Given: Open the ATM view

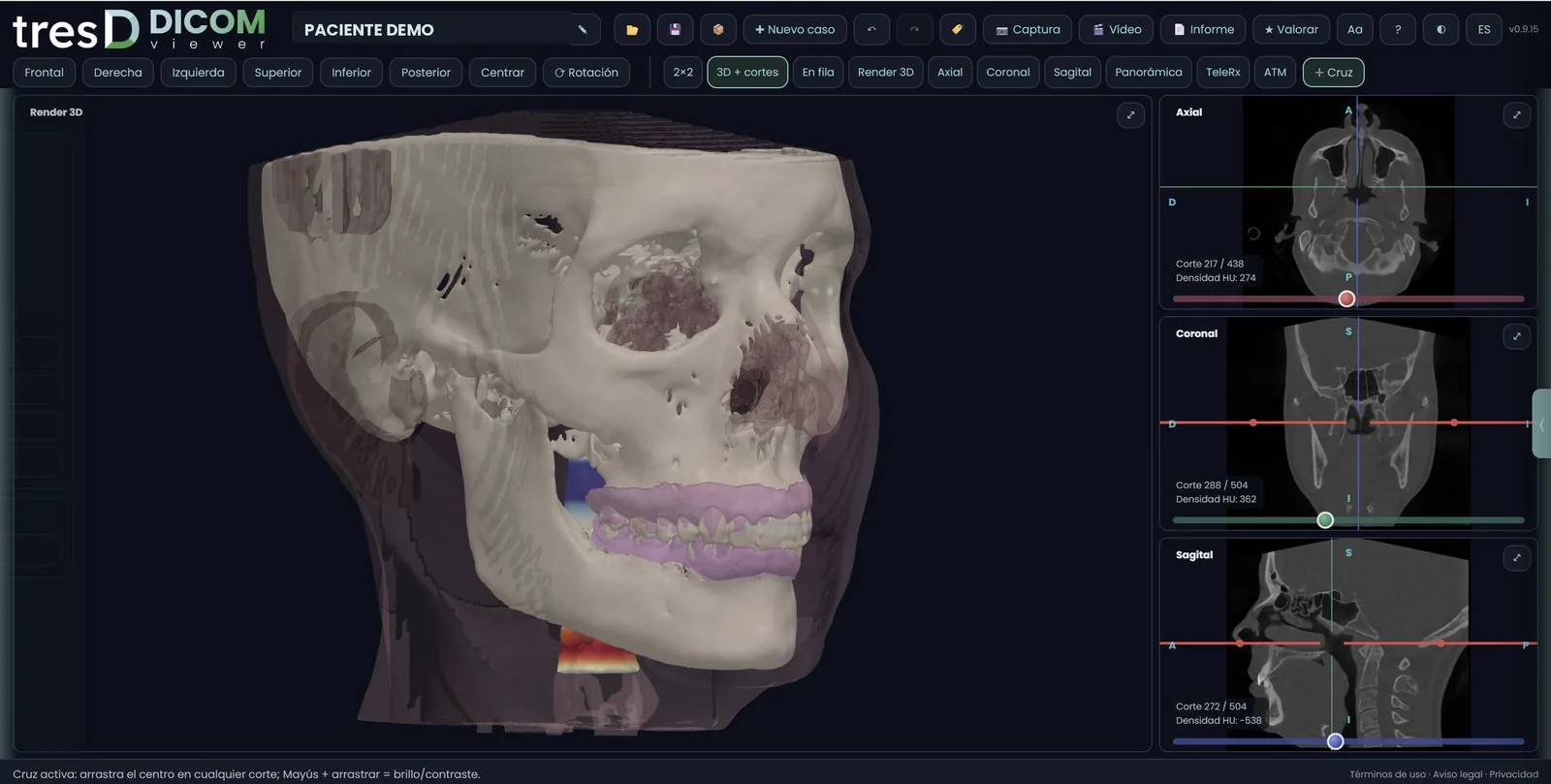Looking at the screenshot, I should coord(1276,72).
